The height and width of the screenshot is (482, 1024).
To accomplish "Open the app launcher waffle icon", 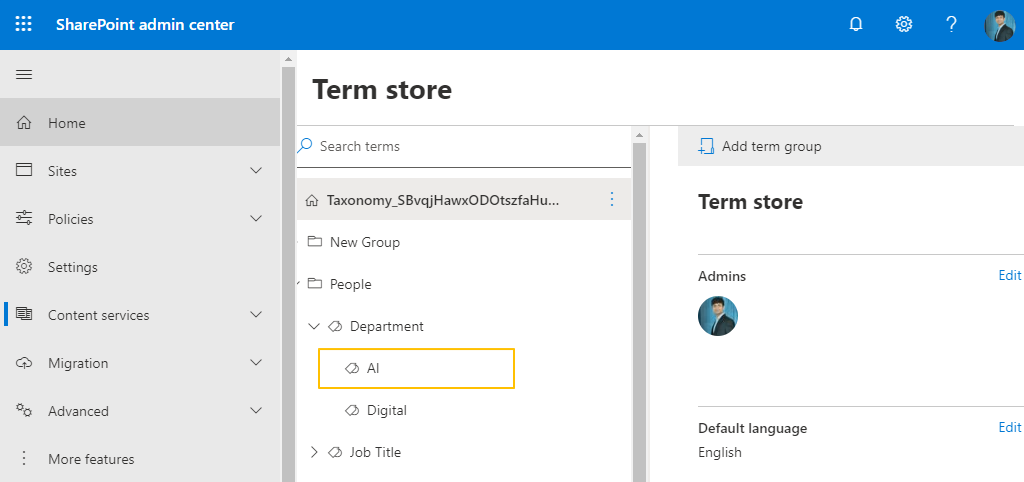I will click(x=24, y=24).
